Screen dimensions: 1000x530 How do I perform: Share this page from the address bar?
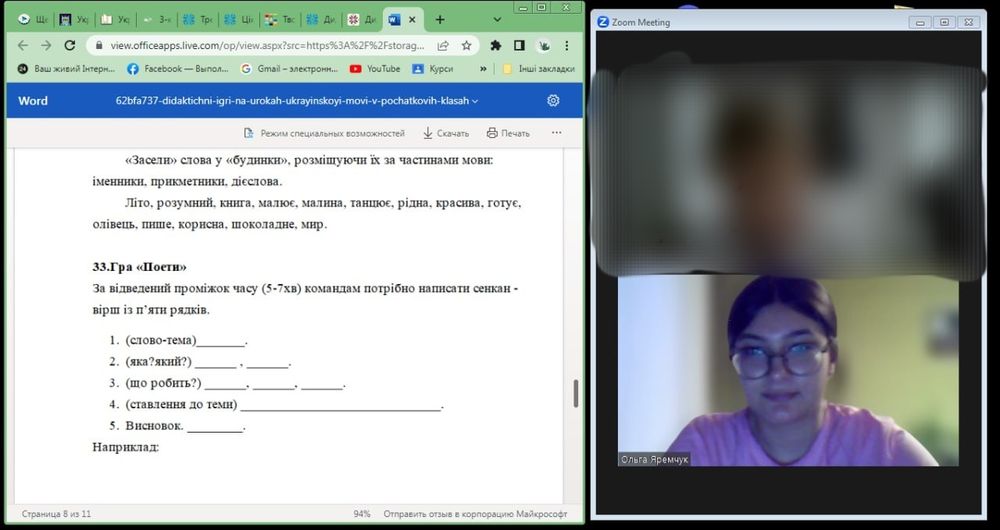443,45
